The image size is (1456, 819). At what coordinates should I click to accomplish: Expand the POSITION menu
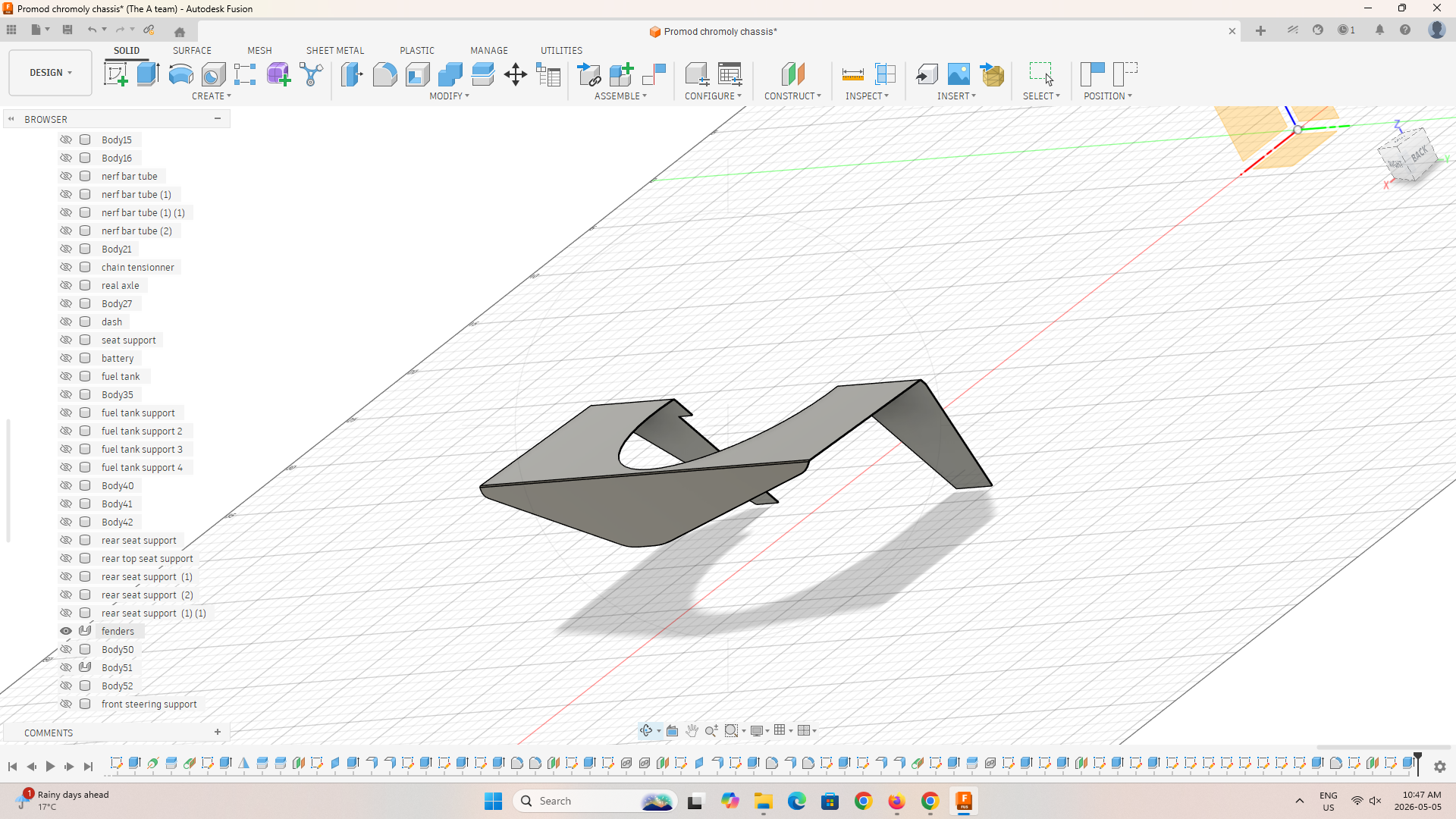[x=1107, y=96]
